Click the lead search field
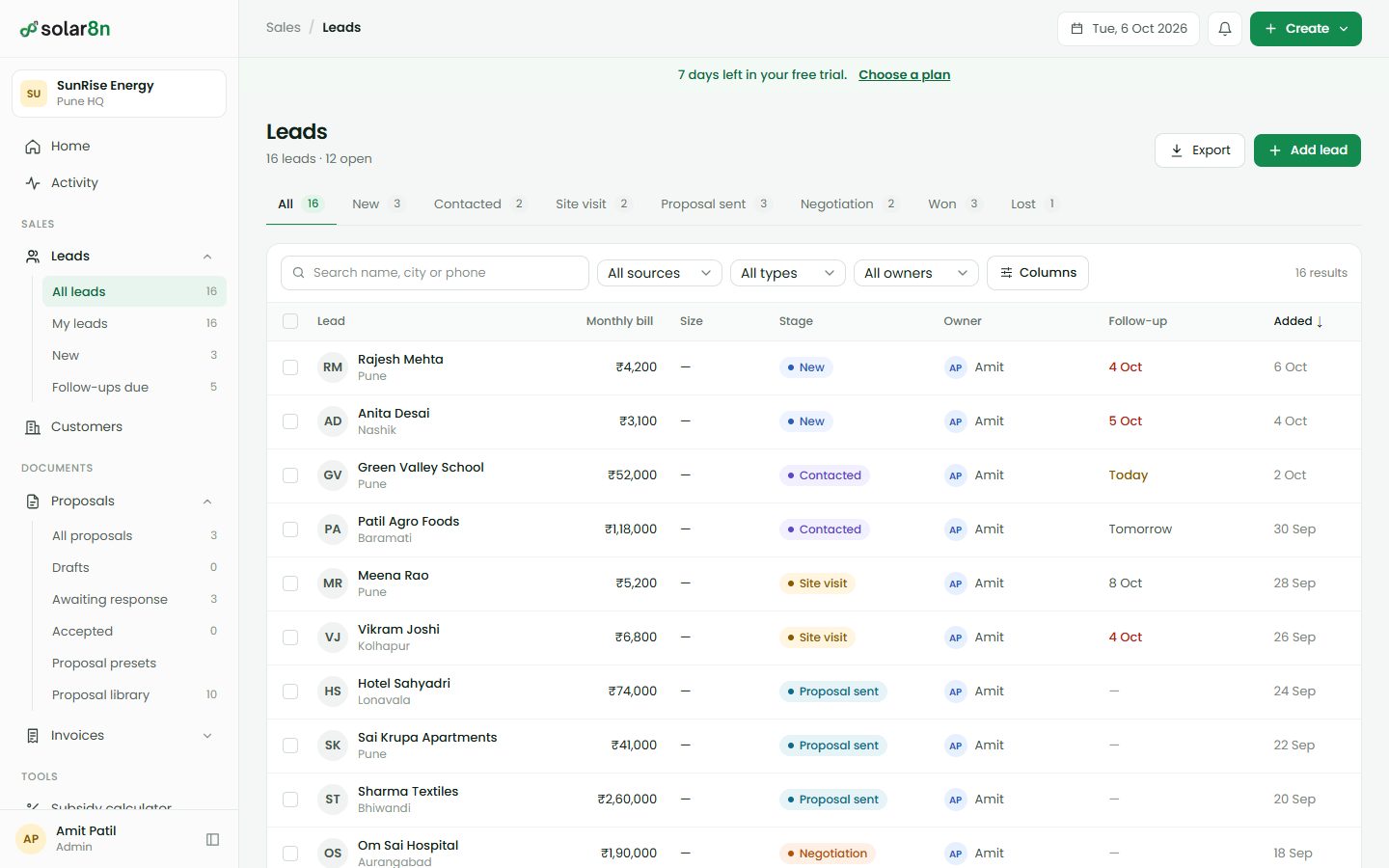 coord(435,273)
